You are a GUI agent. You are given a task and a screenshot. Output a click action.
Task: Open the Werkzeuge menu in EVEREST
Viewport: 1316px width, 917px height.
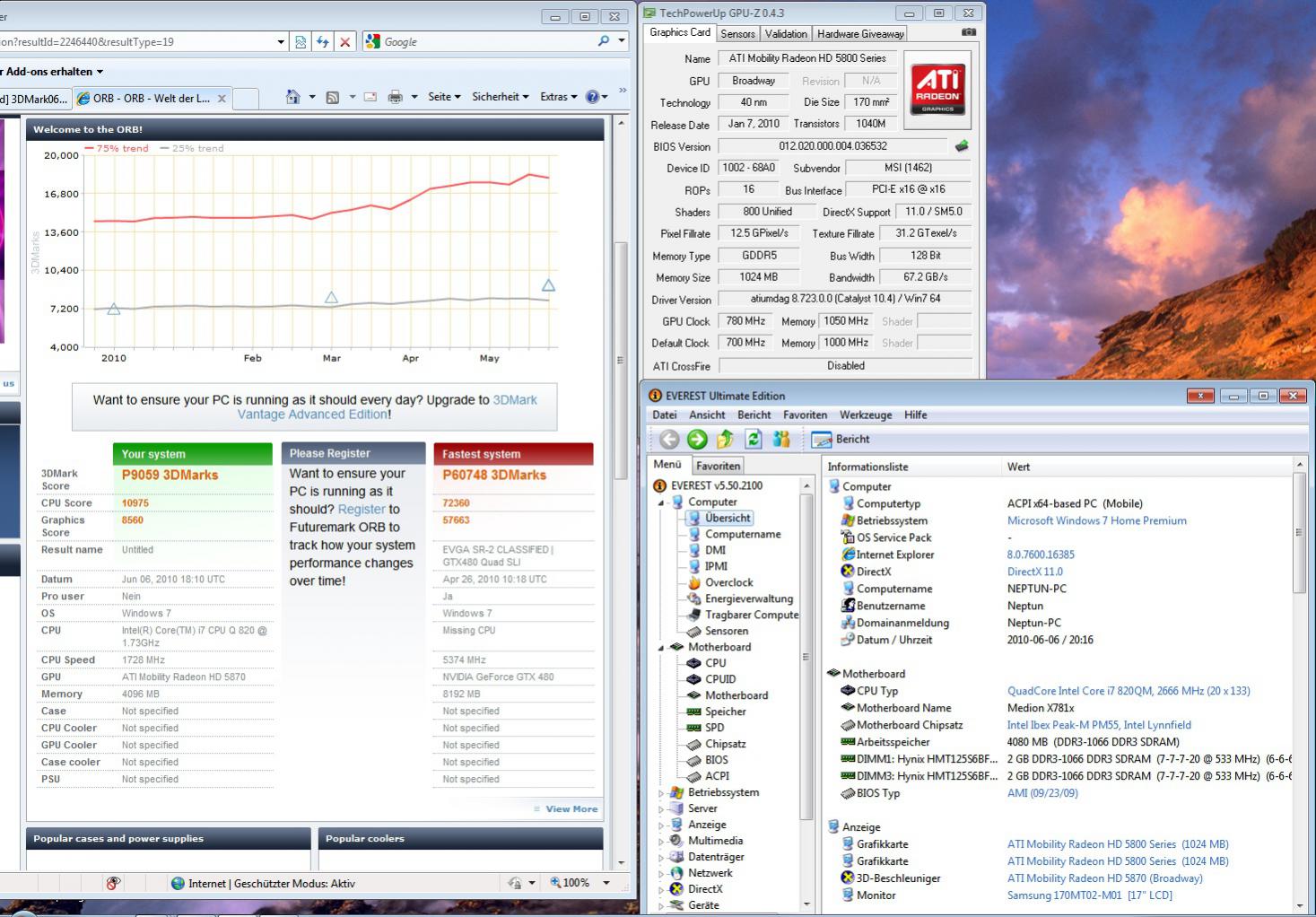click(866, 415)
